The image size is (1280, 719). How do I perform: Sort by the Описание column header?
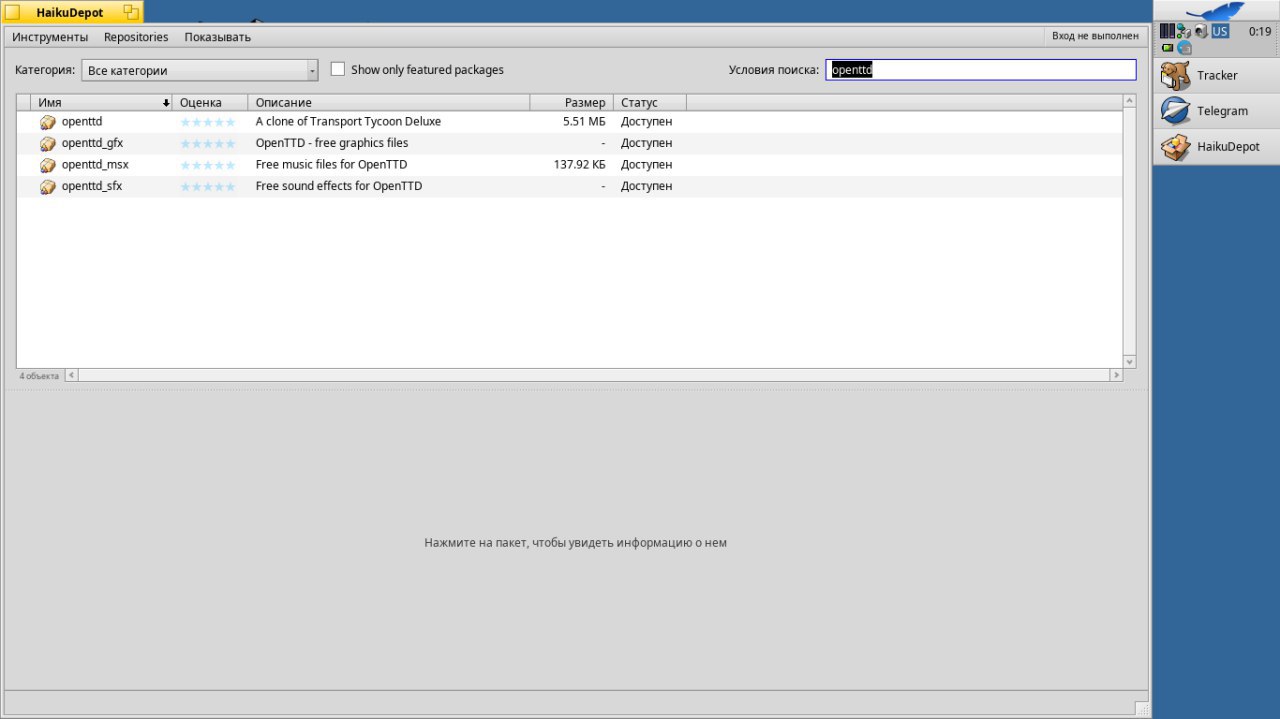point(389,103)
